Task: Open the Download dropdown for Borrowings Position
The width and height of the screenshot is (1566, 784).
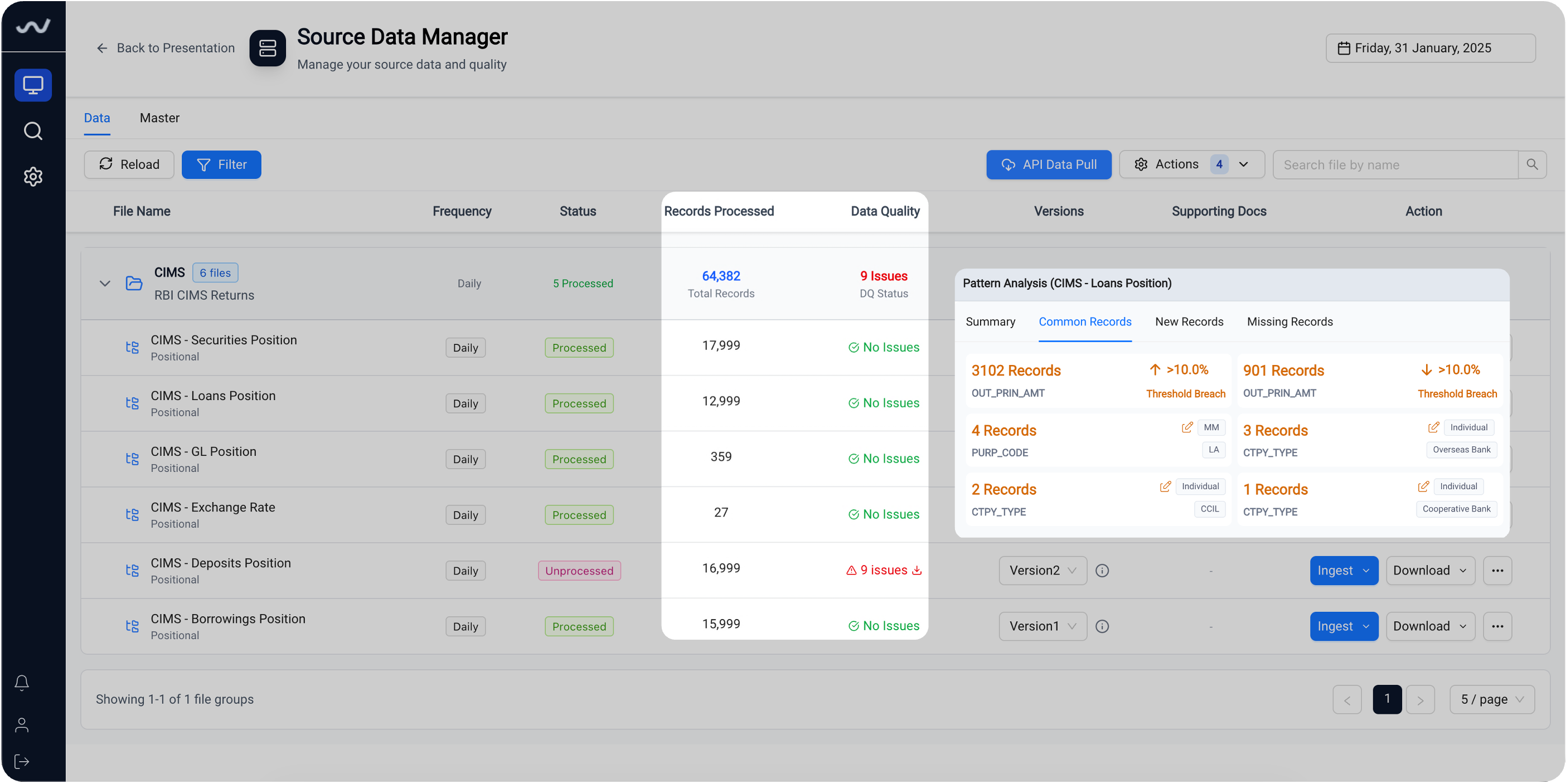Action: (x=1430, y=627)
